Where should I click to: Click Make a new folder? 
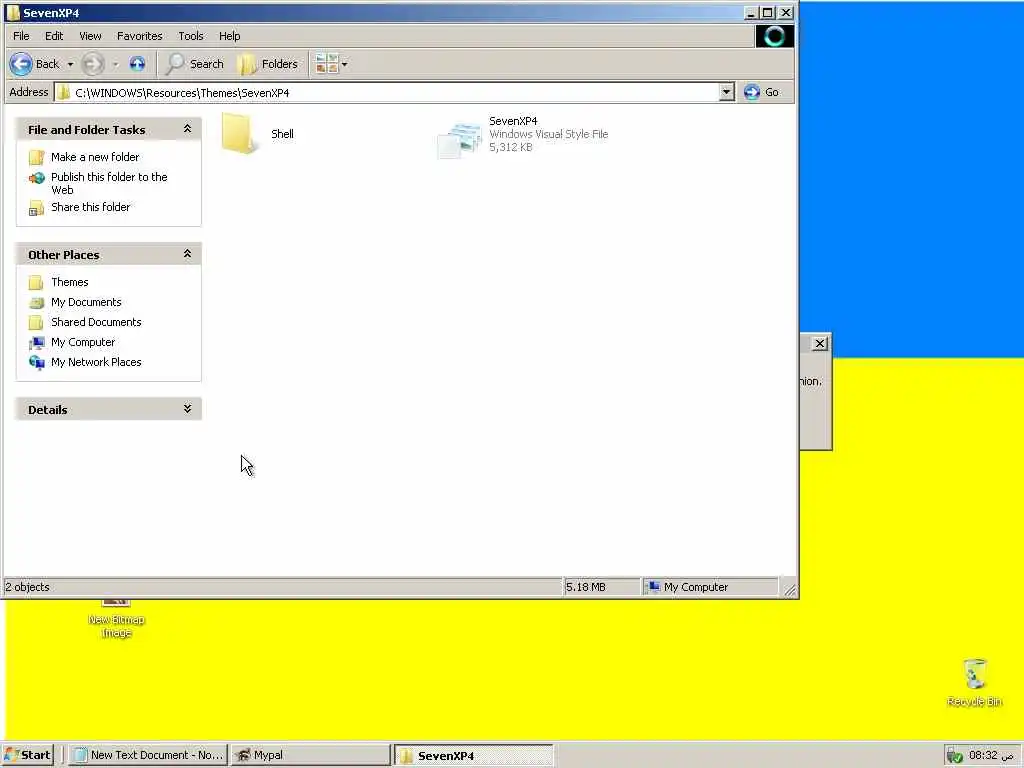point(95,157)
